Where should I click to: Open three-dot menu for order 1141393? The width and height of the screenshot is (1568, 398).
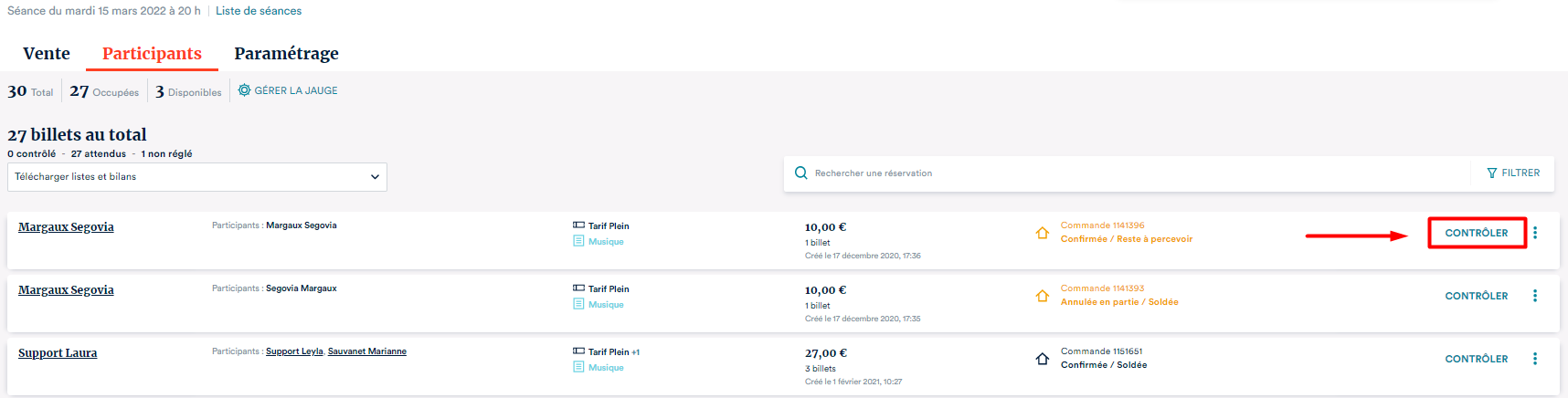point(1535,296)
